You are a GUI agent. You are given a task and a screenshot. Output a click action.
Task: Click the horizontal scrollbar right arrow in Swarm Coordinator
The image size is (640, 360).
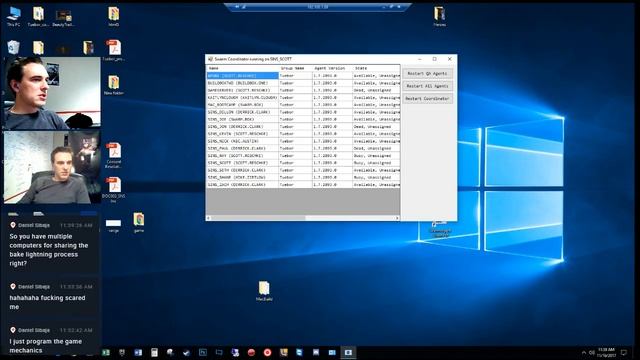coord(397,218)
